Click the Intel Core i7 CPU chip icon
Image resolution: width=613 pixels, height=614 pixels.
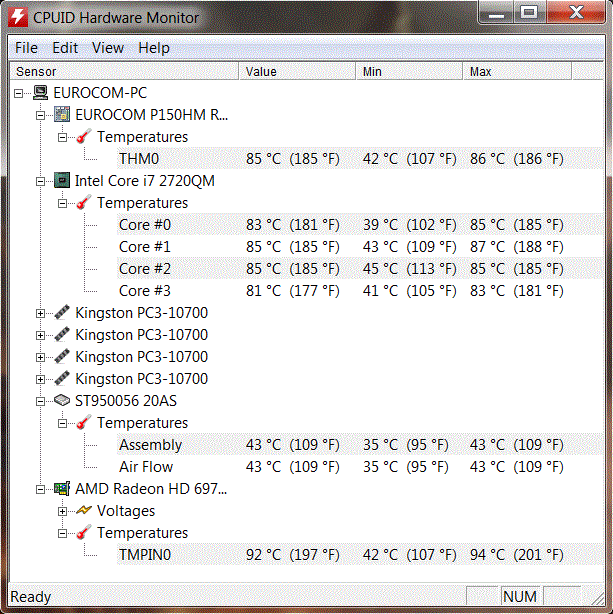coord(62,180)
